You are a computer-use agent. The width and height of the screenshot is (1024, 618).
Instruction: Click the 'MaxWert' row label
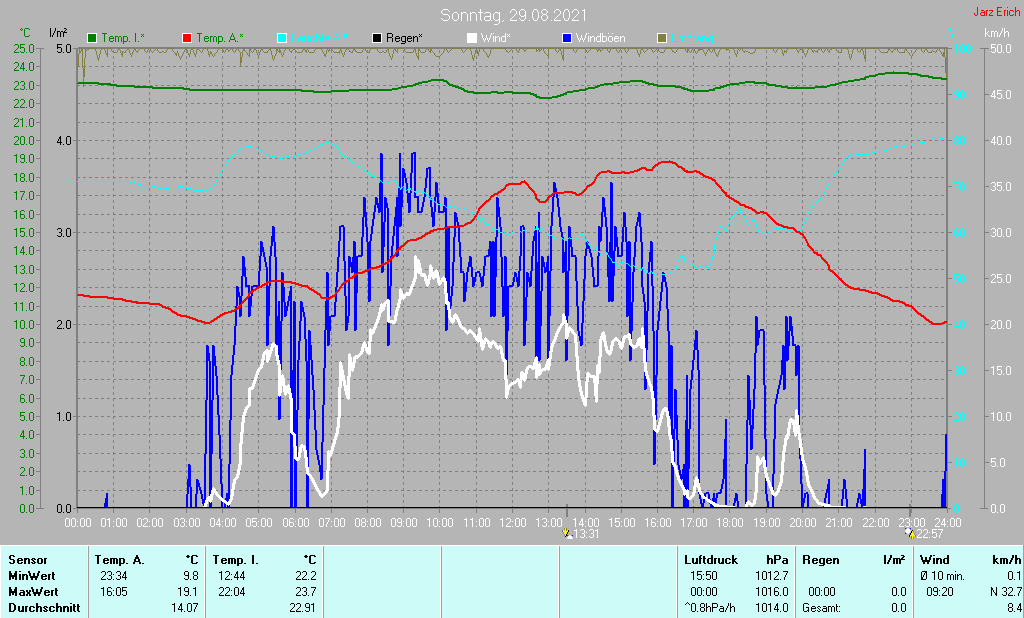click(x=33, y=592)
